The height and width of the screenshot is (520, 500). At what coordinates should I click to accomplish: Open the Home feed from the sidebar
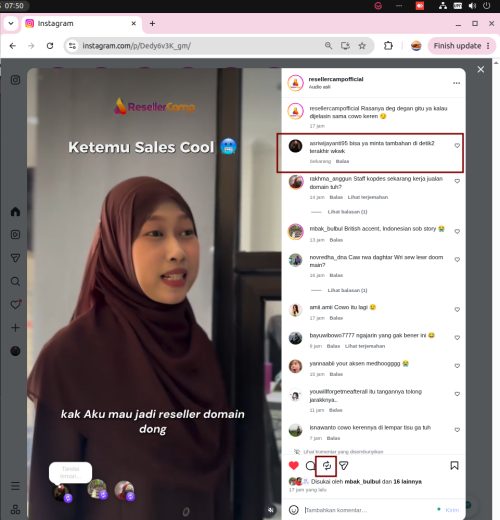click(15, 212)
